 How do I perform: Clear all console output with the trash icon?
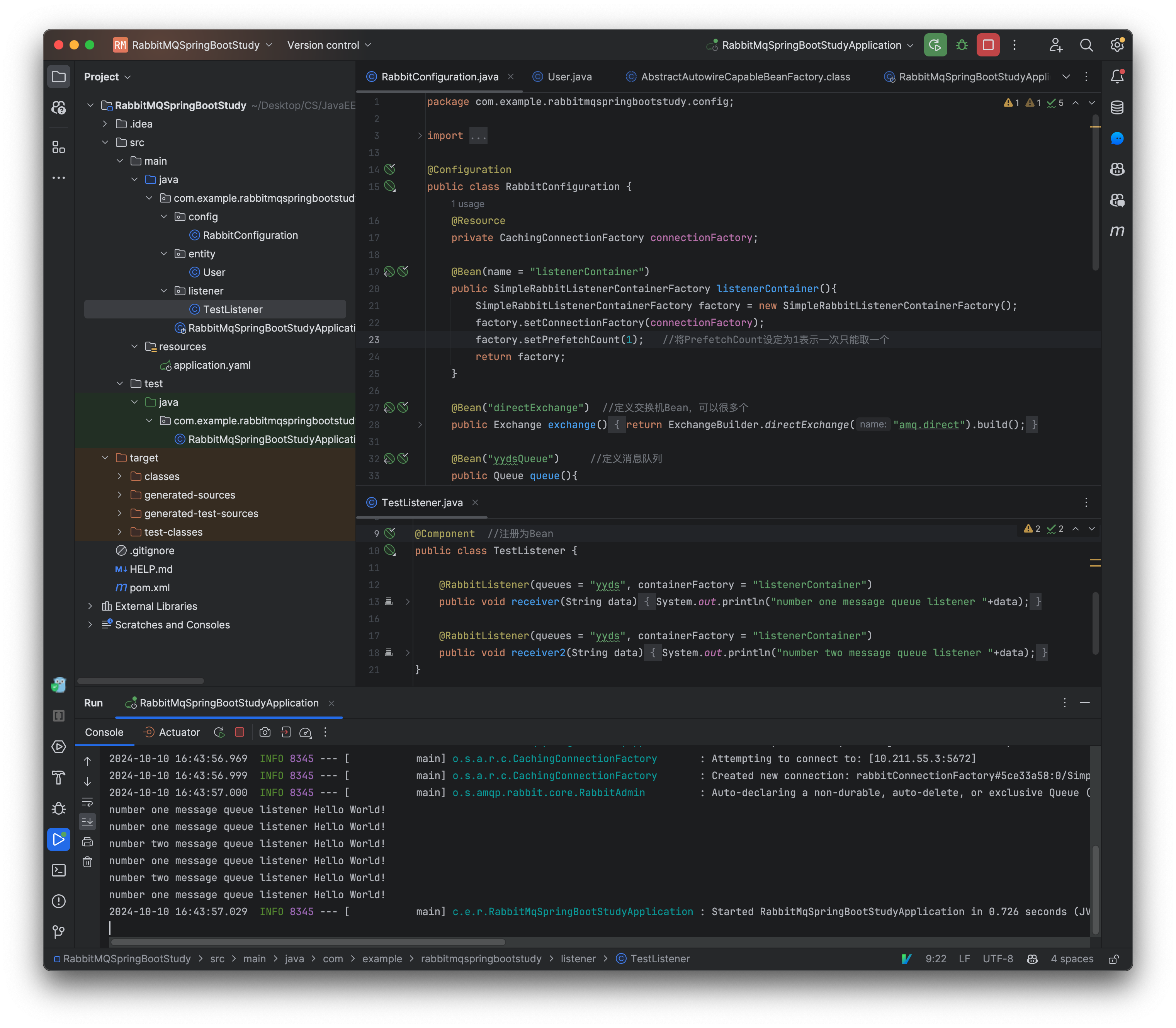(x=87, y=861)
